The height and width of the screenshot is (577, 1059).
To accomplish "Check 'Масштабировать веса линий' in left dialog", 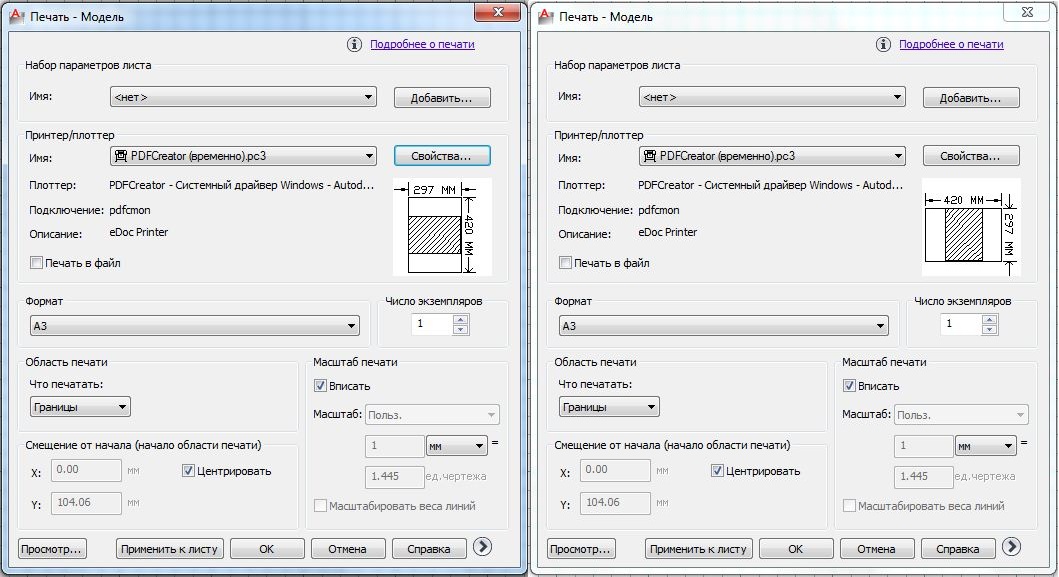I will pyautogui.click(x=321, y=505).
